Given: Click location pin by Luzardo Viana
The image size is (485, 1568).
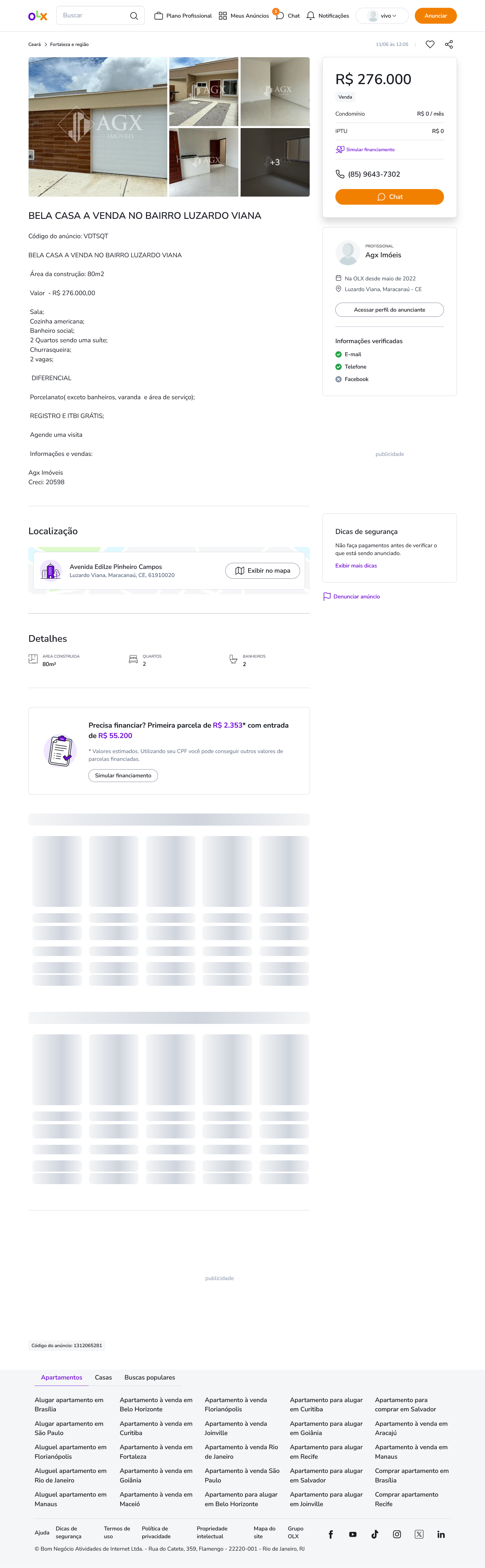Looking at the screenshot, I should 338,289.
